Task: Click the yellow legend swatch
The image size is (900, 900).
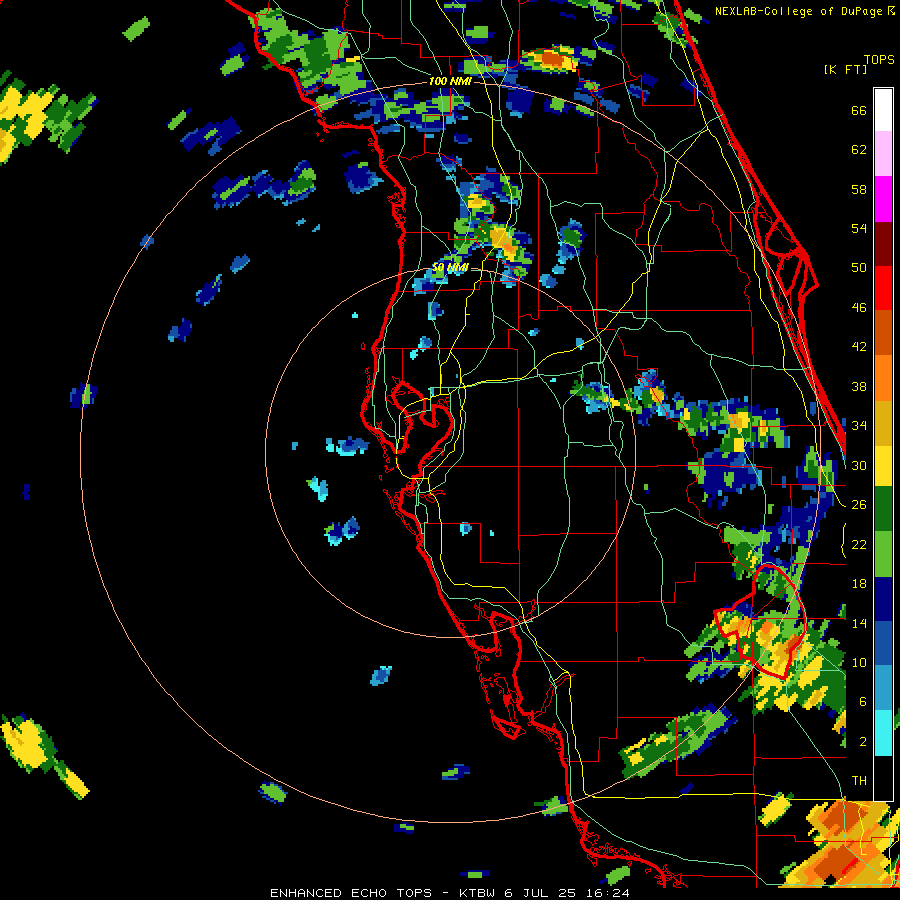Action: [x=883, y=465]
